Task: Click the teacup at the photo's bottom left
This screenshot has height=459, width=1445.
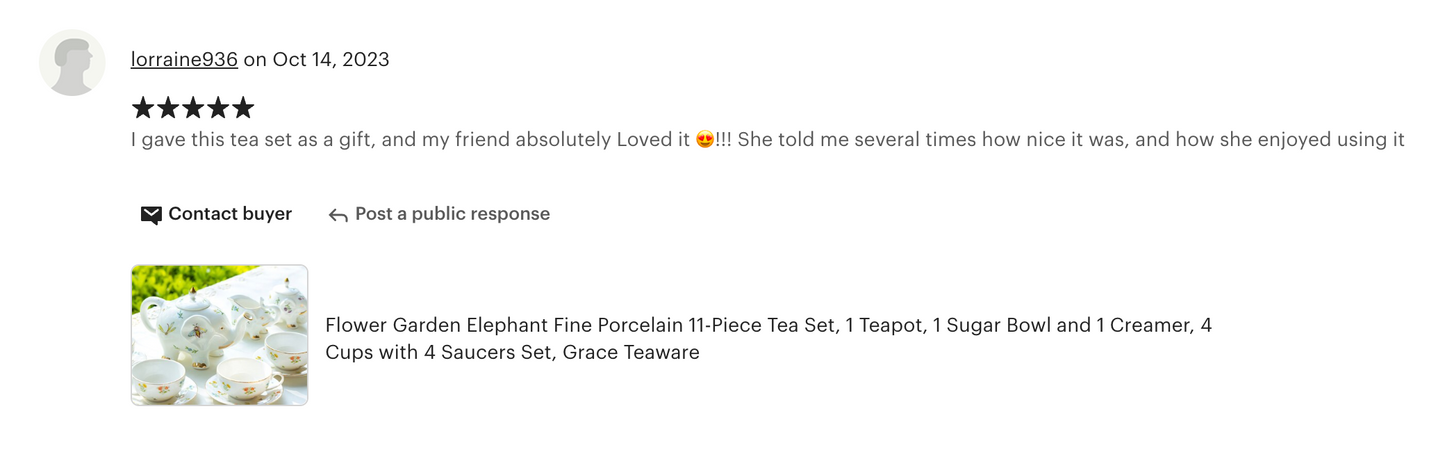Action: (x=160, y=381)
